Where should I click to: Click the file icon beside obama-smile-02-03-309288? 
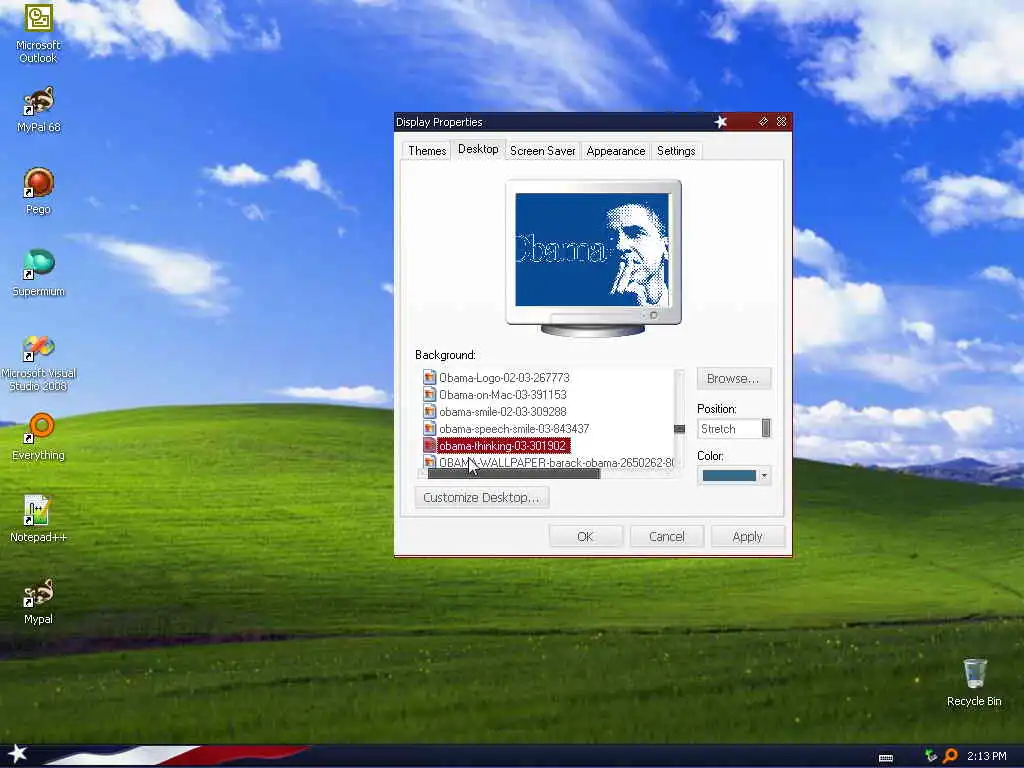point(429,411)
